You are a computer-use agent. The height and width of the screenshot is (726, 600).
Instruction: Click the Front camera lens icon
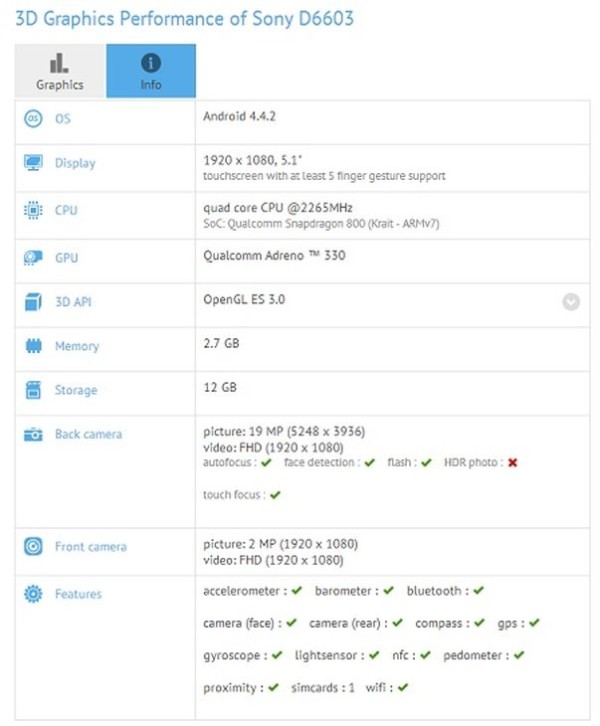click(x=32, y=547)
